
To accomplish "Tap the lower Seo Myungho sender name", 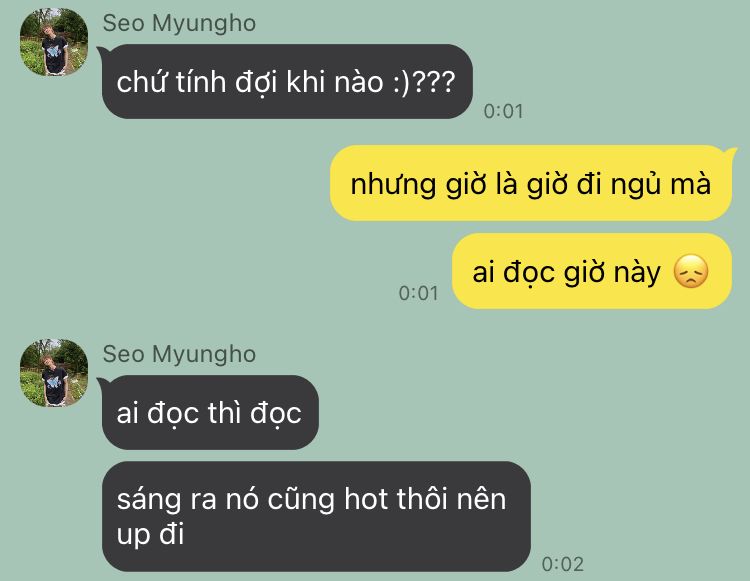I will [179, 354].
